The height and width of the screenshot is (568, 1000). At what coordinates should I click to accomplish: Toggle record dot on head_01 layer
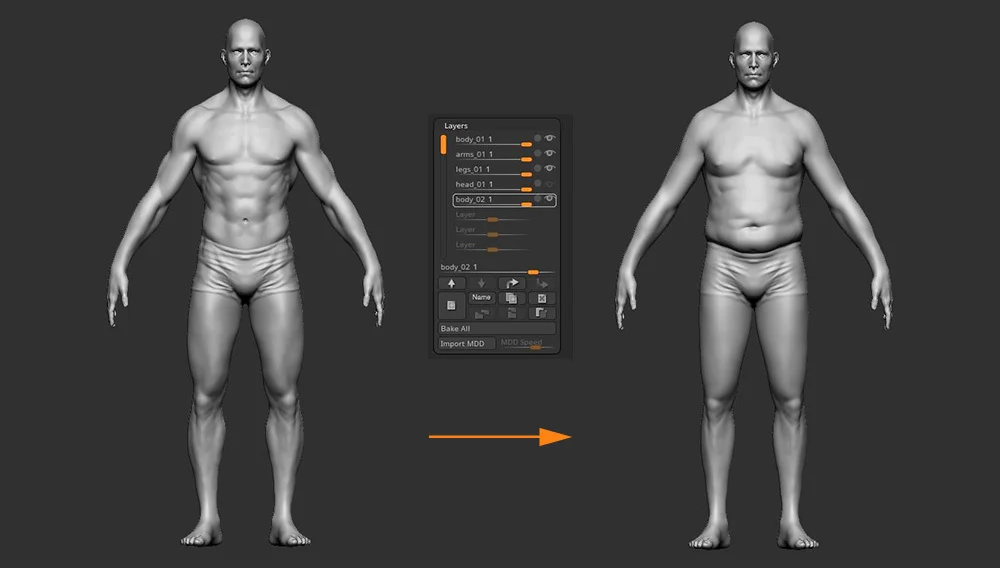(x=538, y=183)
